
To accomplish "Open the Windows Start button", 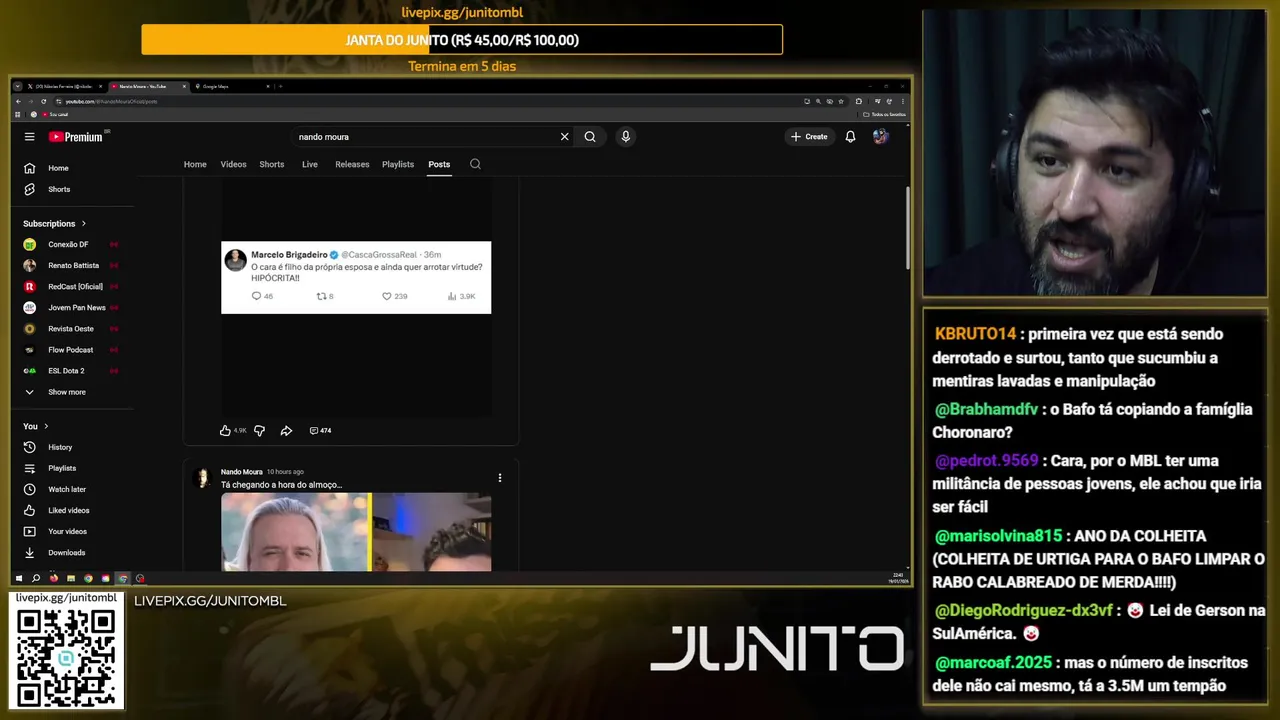I will [x=18, y=578].
